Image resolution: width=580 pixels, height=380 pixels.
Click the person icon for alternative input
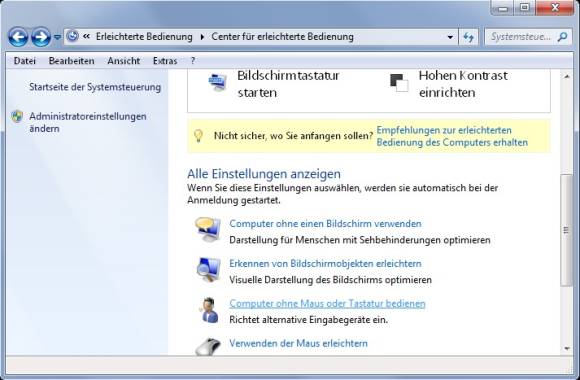click(x=209, y=310)
